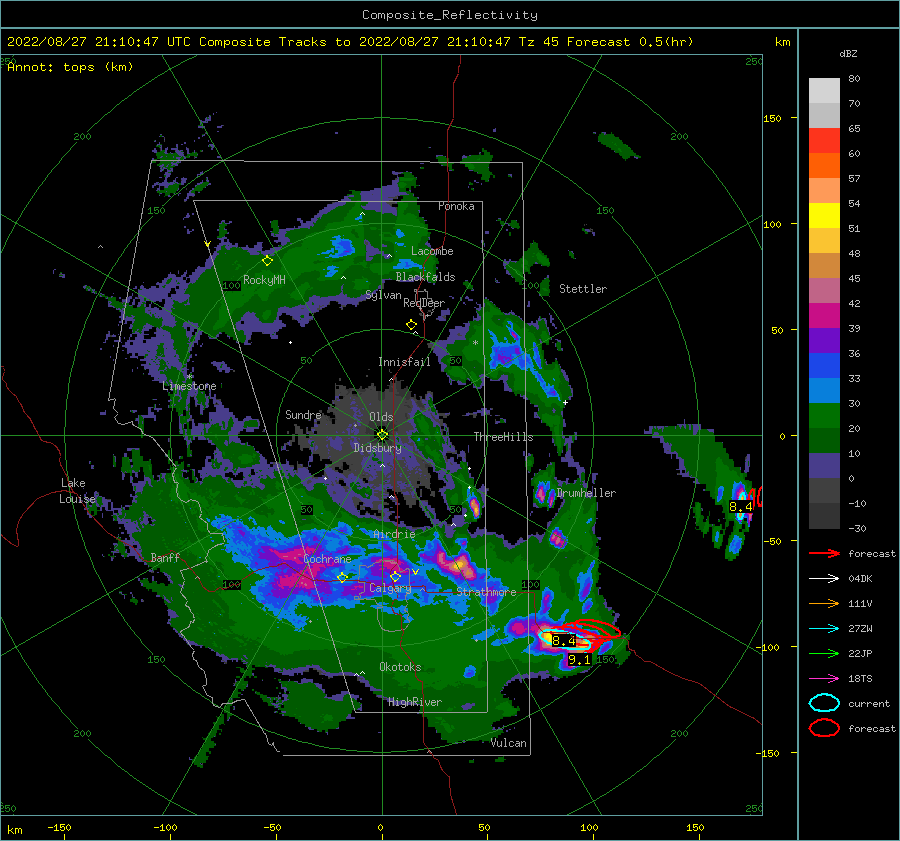Click the yellow diamond marker above Calgary
The image size is (900, 841).
(395, 576)
